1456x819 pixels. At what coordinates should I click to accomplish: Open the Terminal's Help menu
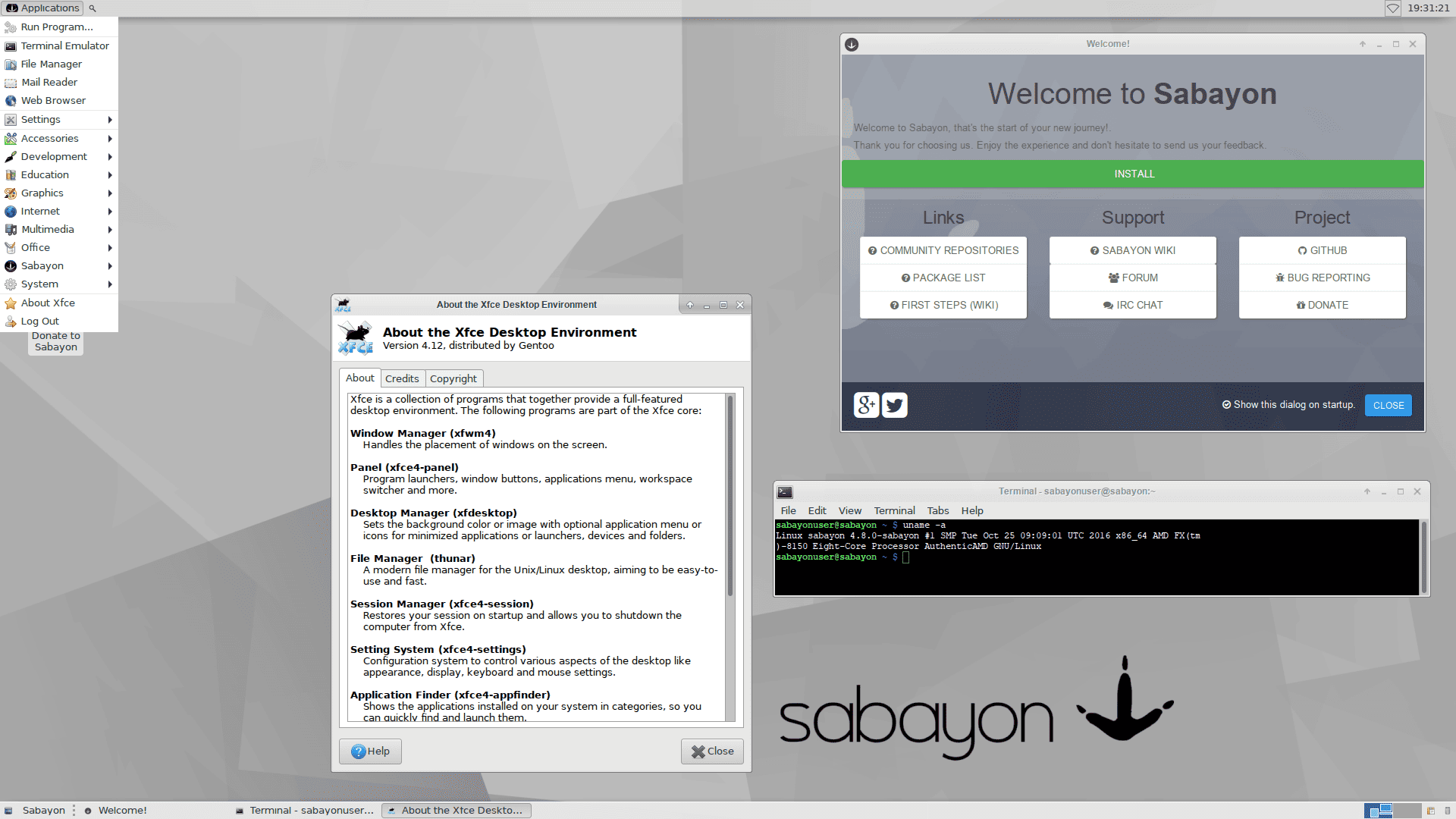tap(972, 510)
